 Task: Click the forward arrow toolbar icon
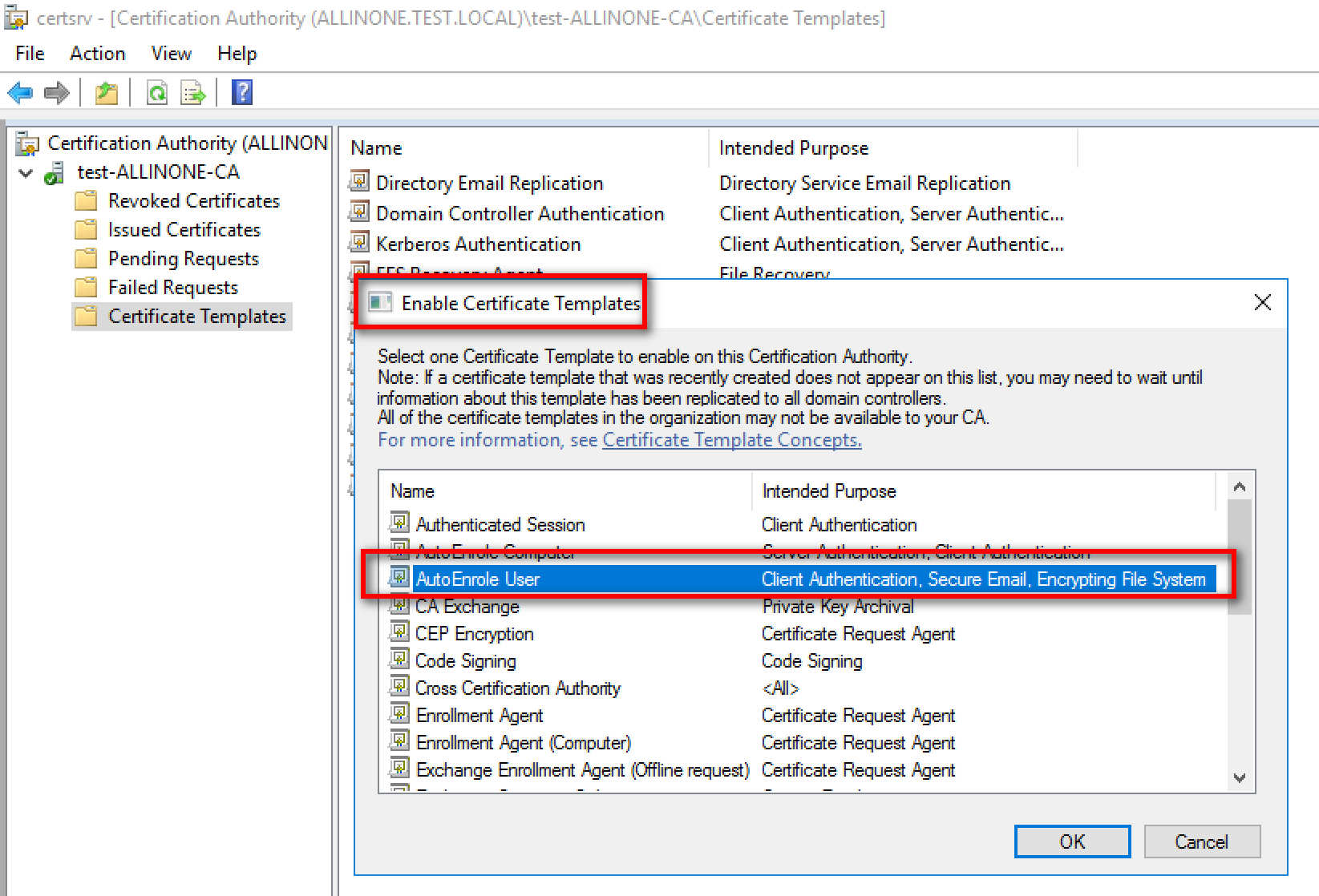click(x=56, y=93)
